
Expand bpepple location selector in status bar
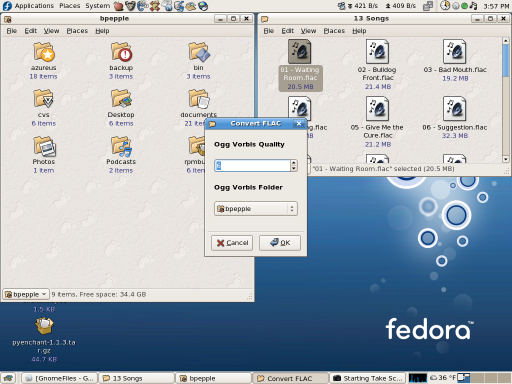click(26, 294)
